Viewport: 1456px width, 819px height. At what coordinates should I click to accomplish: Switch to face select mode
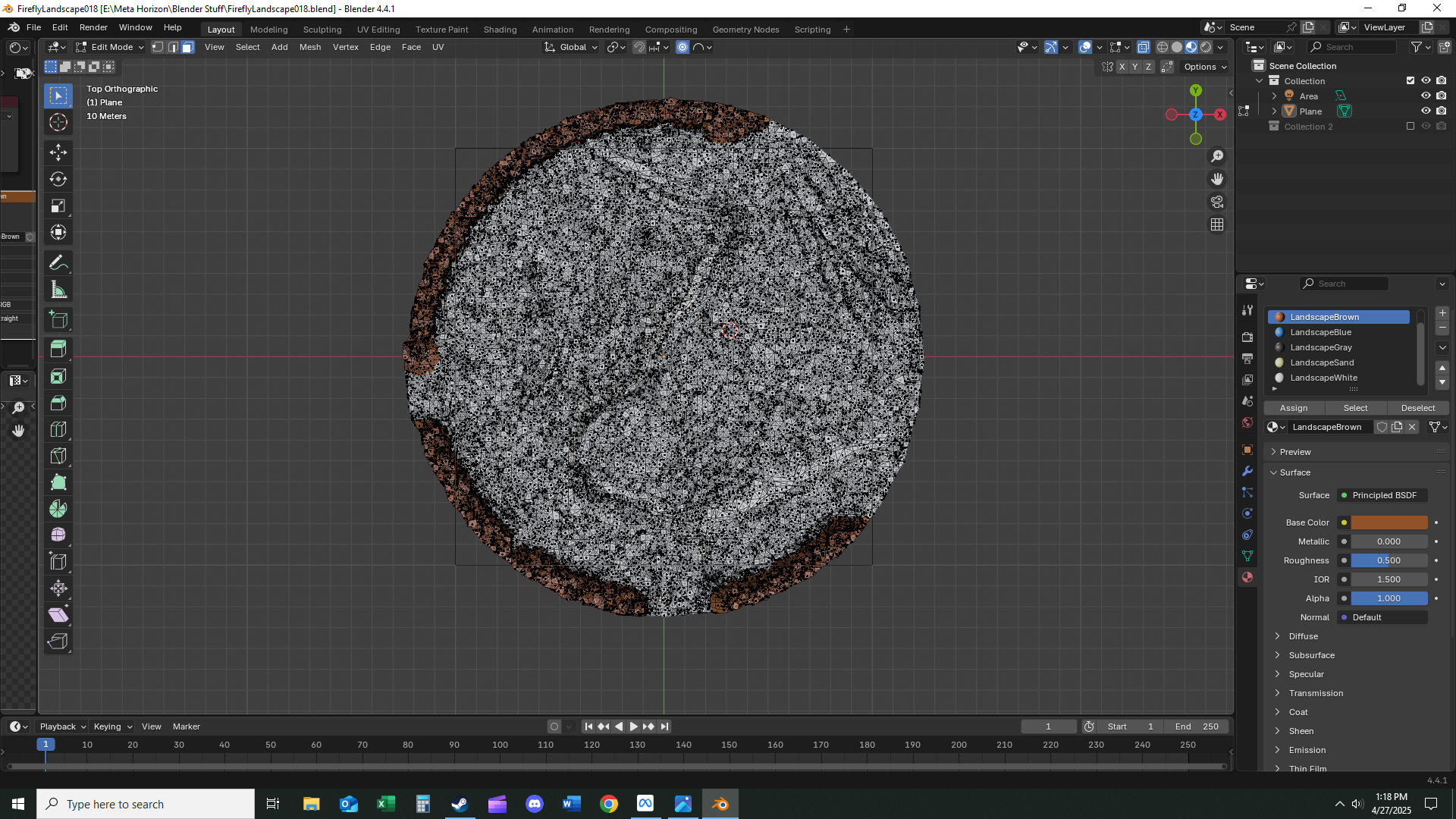(187, 47)
